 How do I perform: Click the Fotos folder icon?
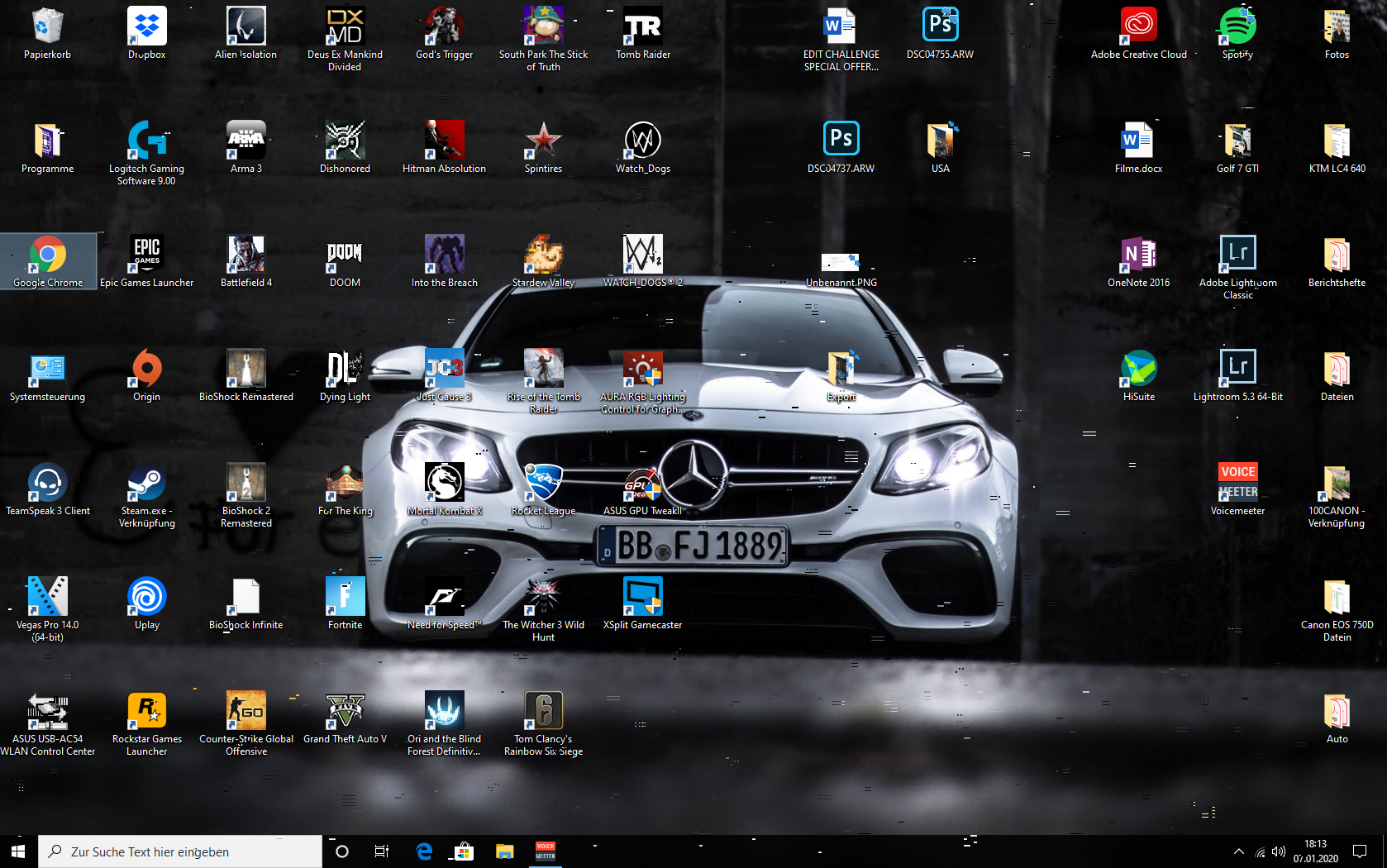point(1337,26)
